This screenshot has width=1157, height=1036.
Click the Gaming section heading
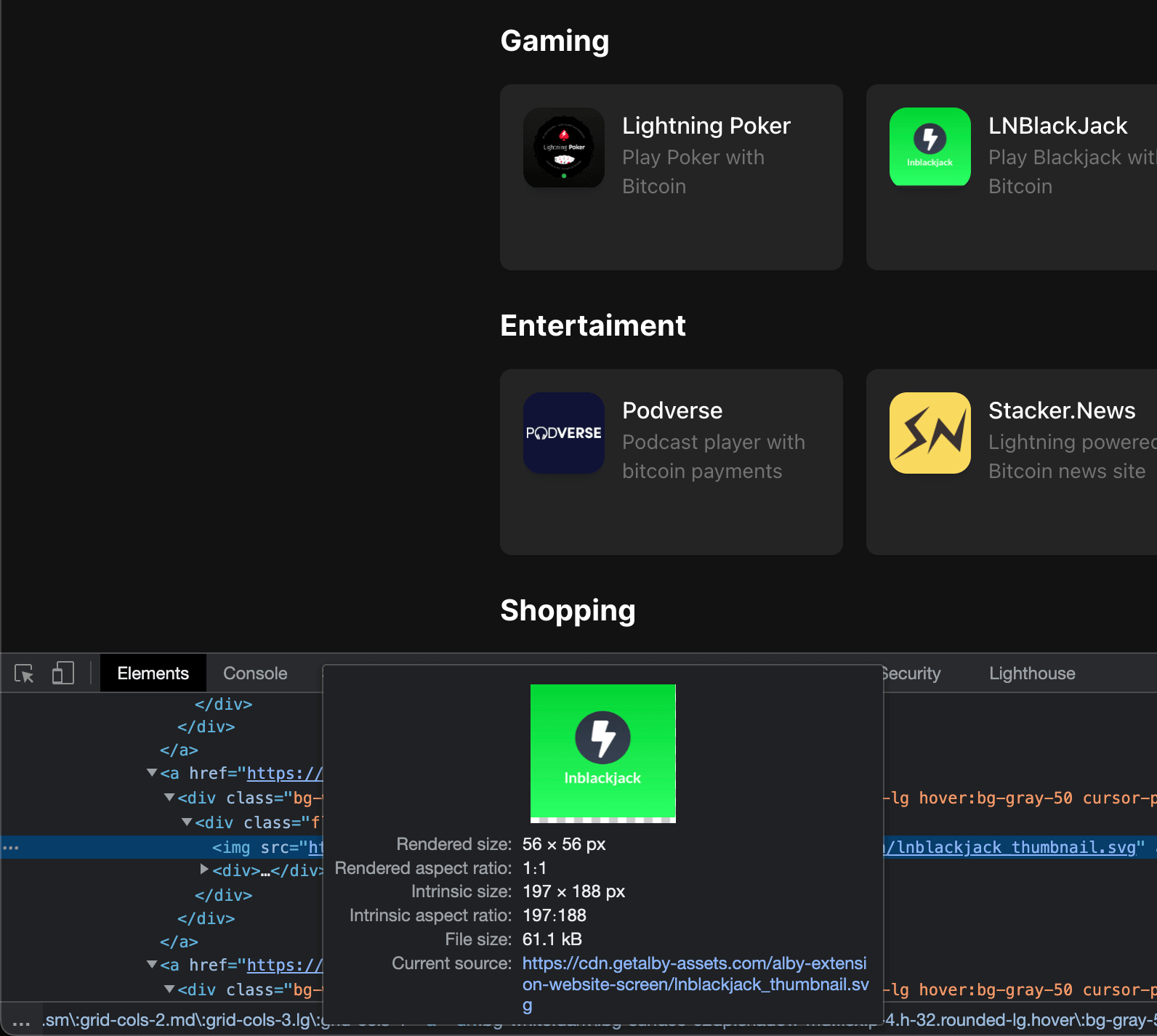coord(555,41)
